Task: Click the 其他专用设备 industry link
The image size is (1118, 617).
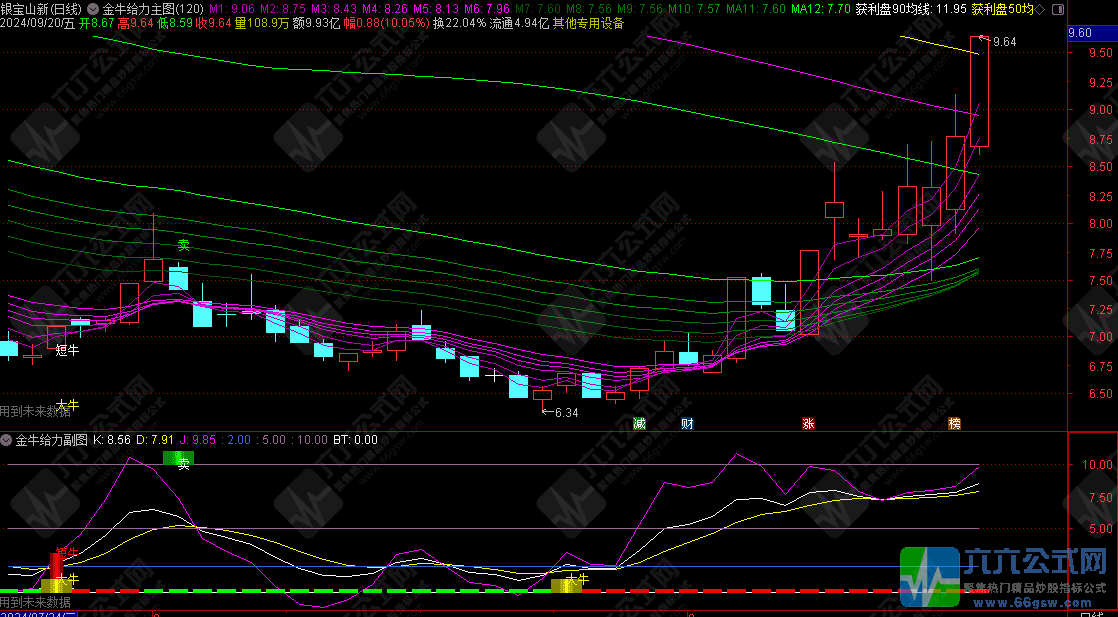Action: pyautogui.click(x=587, y=23)
